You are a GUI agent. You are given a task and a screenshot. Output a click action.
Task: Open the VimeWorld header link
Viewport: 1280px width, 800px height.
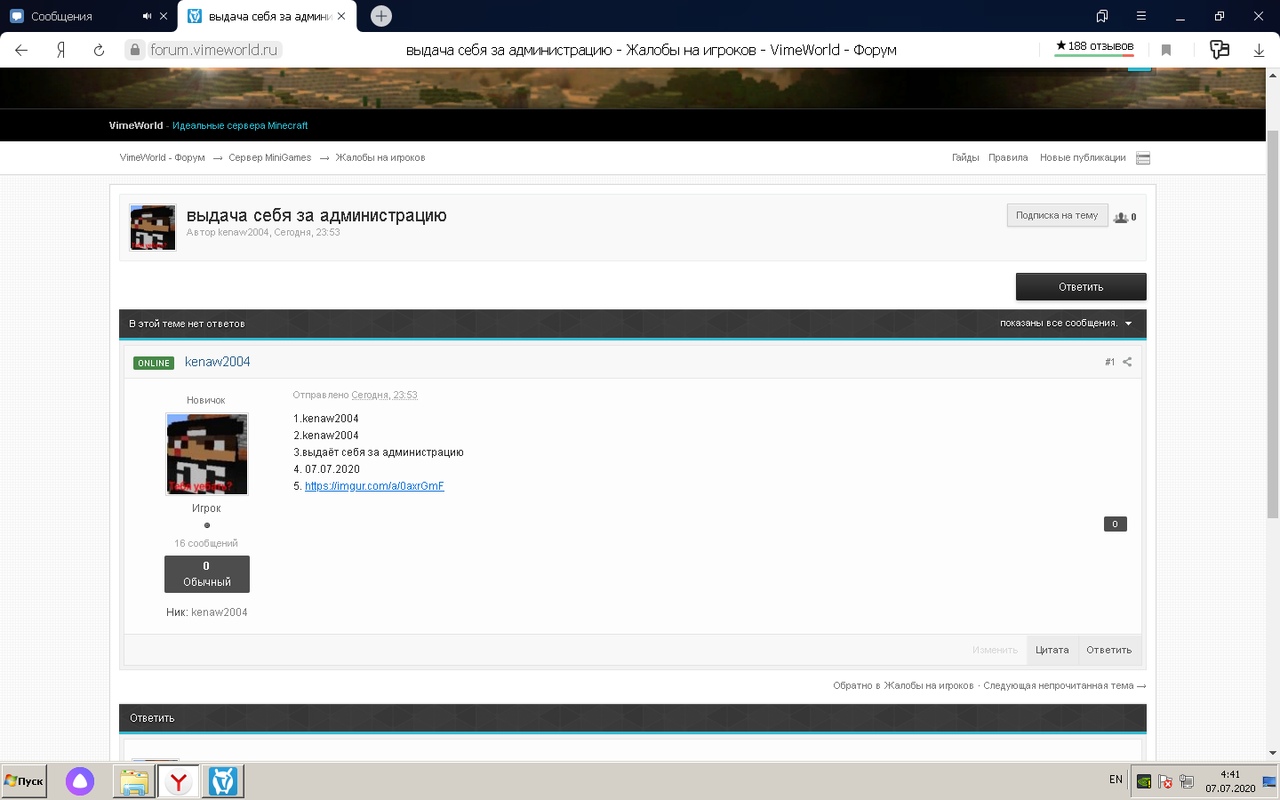tap(136, 126)
